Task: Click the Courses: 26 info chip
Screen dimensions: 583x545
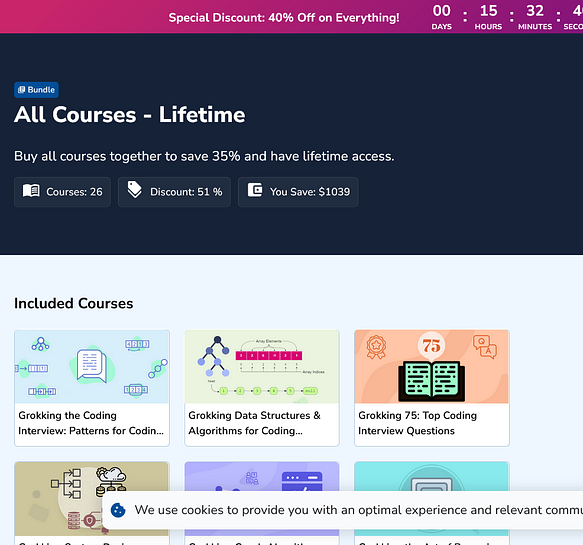Action: click(62, 192)
